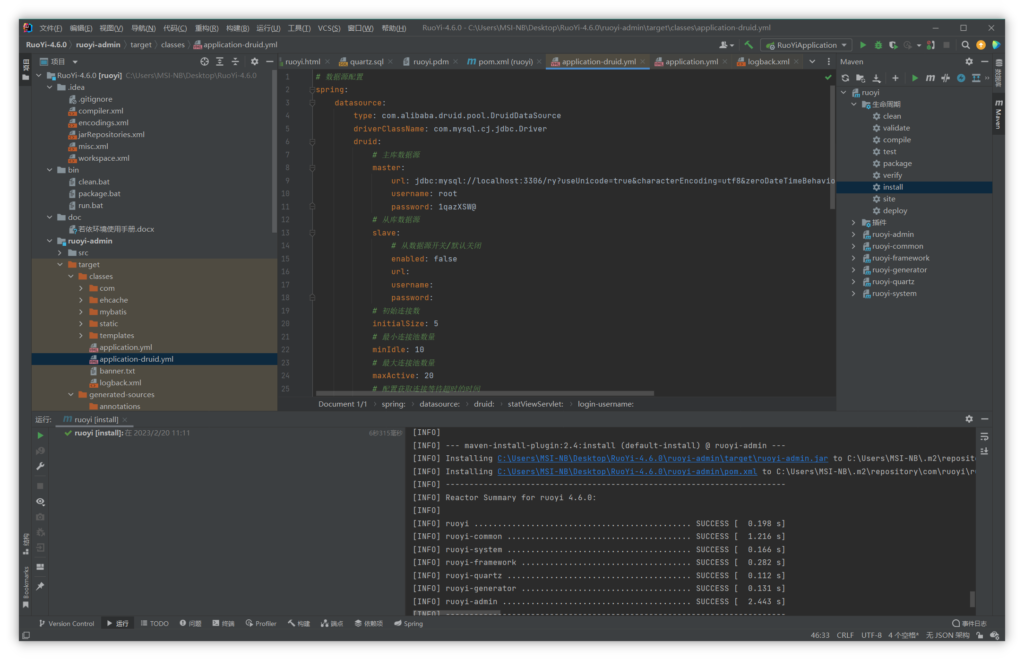Open the TODO tool window
The height and width of the screenshot is (660, 1024).
(155, 623)
